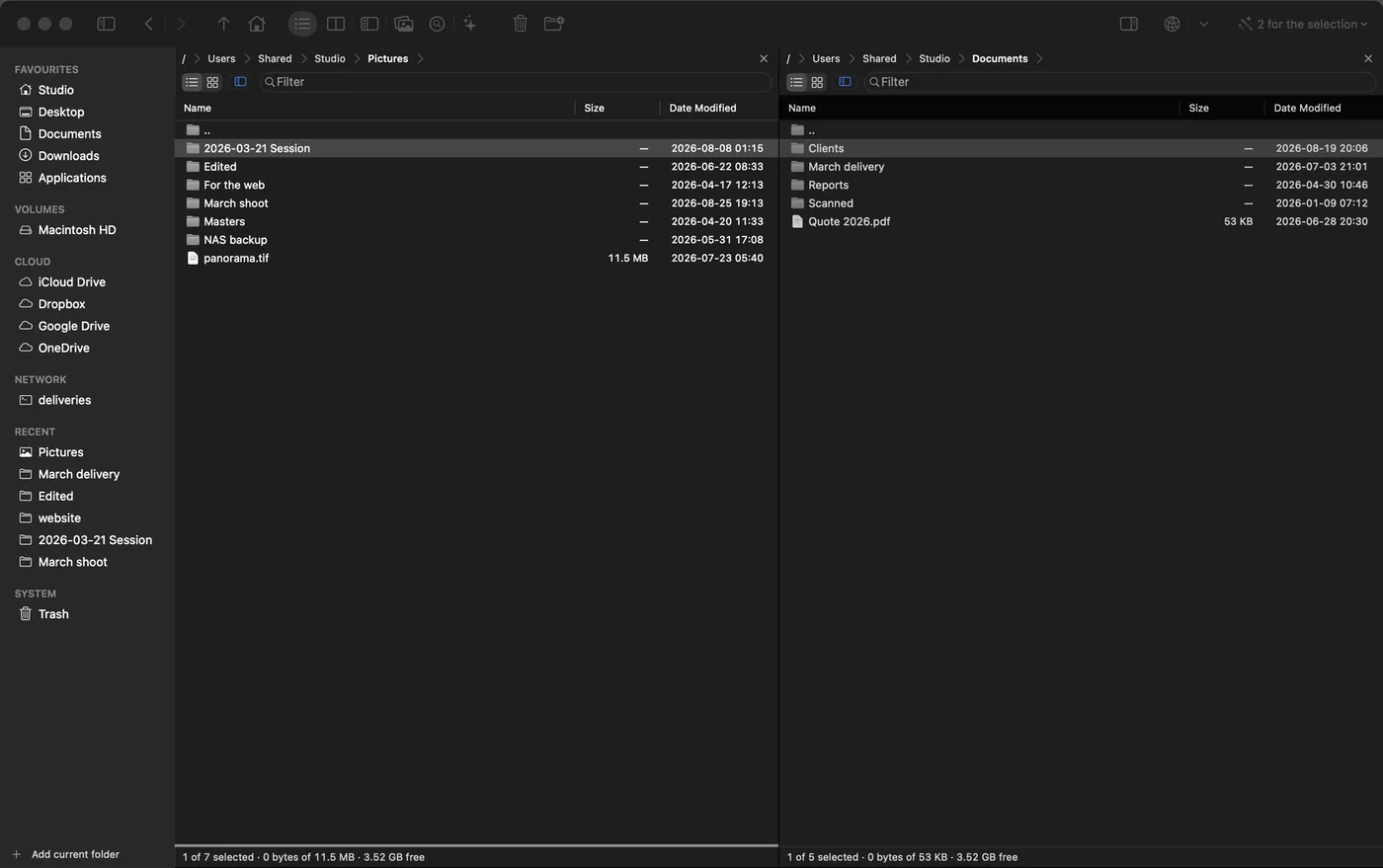Viewport: 1383px width, 868px height.
Task: Switch to list view in the top toolbar
Action: pos(302,24)
